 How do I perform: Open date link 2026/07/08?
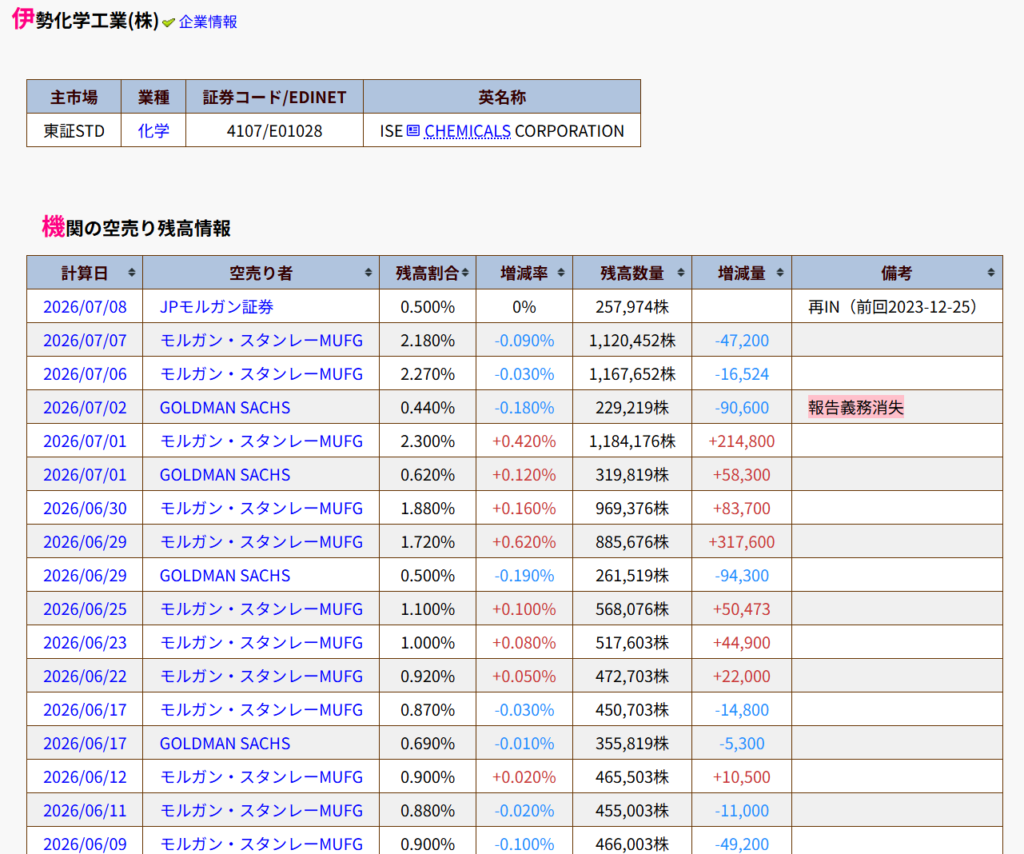pyautogui.click(x=85, y=307)
